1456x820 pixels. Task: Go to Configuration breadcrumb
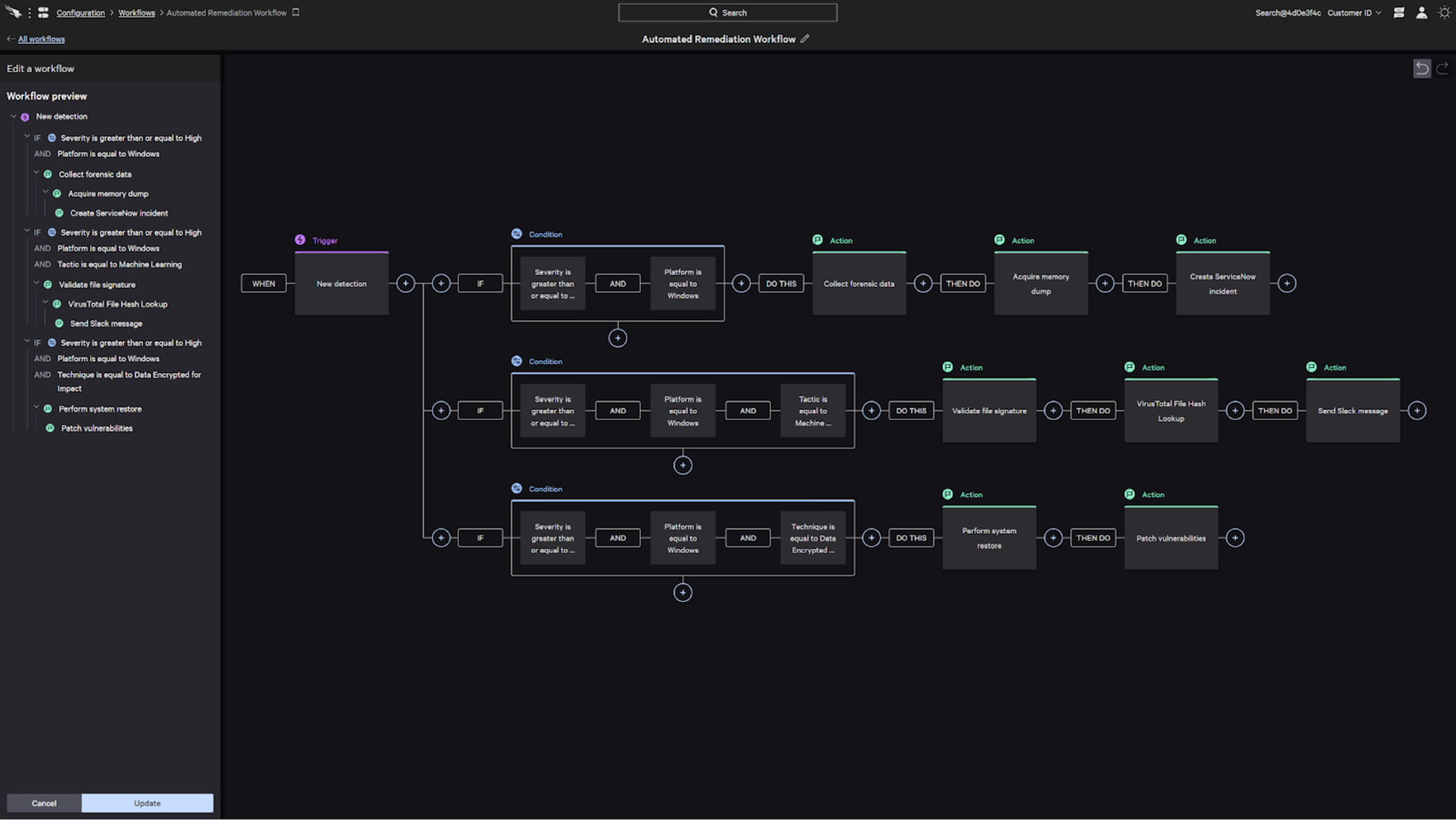click(80, 13)
